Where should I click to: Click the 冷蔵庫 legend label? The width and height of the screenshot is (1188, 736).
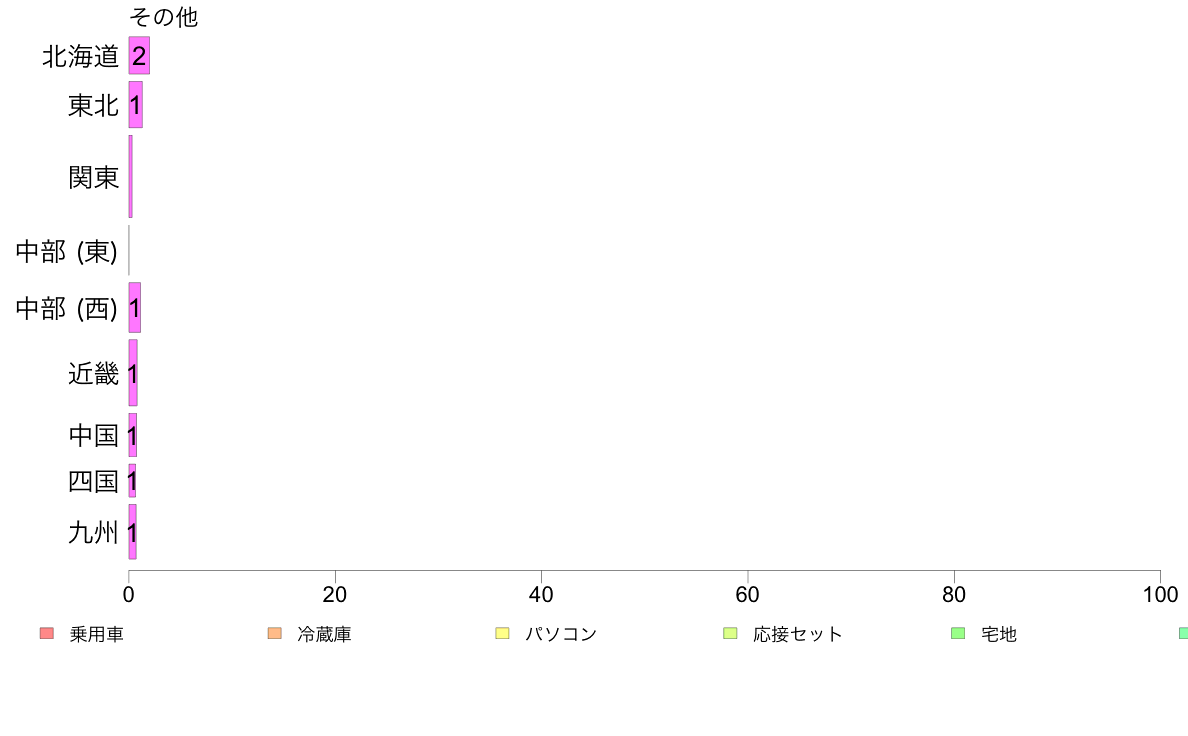(x=324, y=634)
